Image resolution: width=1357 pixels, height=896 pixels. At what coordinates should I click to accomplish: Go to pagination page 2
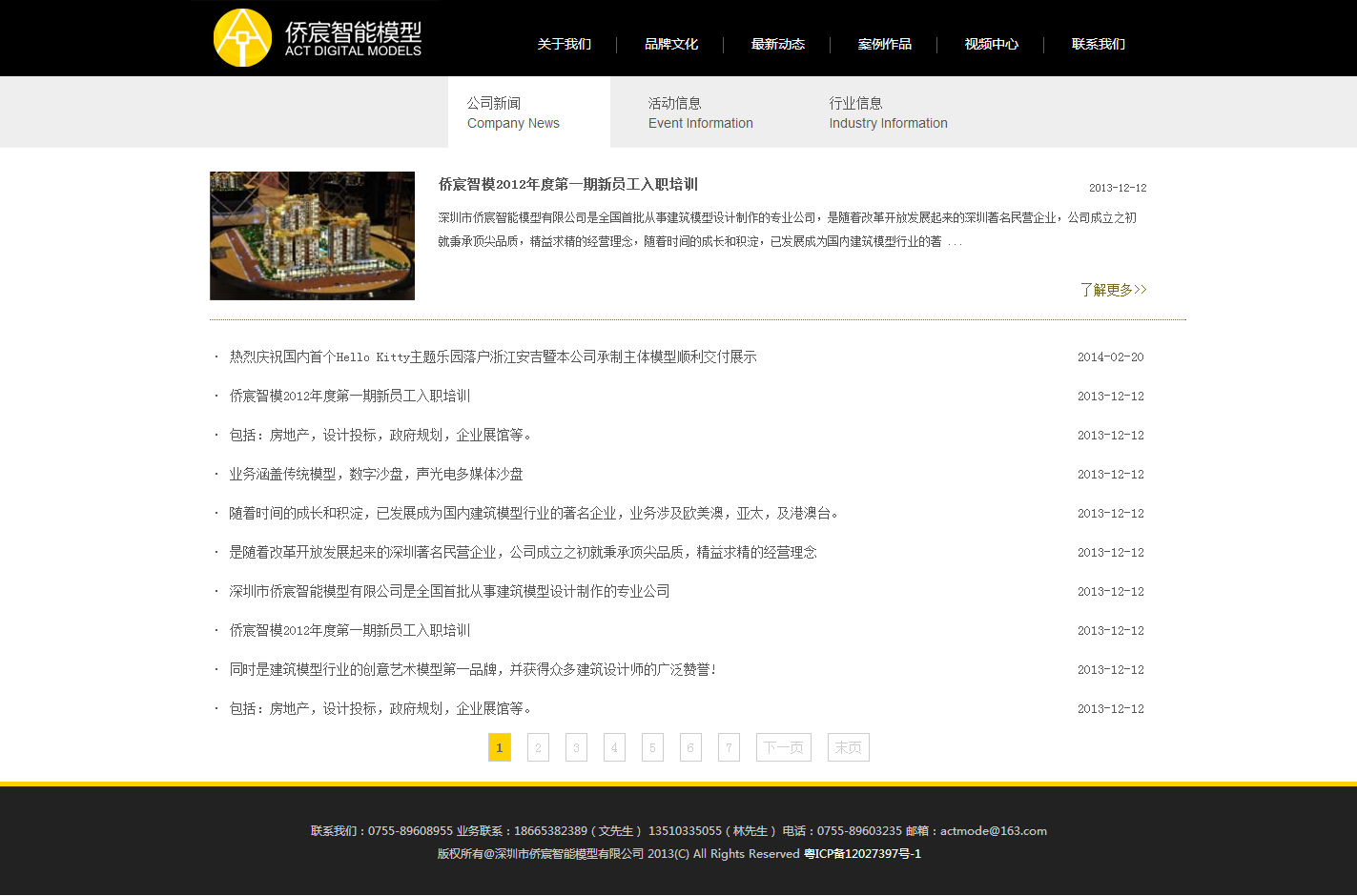(x=538, y=747)
